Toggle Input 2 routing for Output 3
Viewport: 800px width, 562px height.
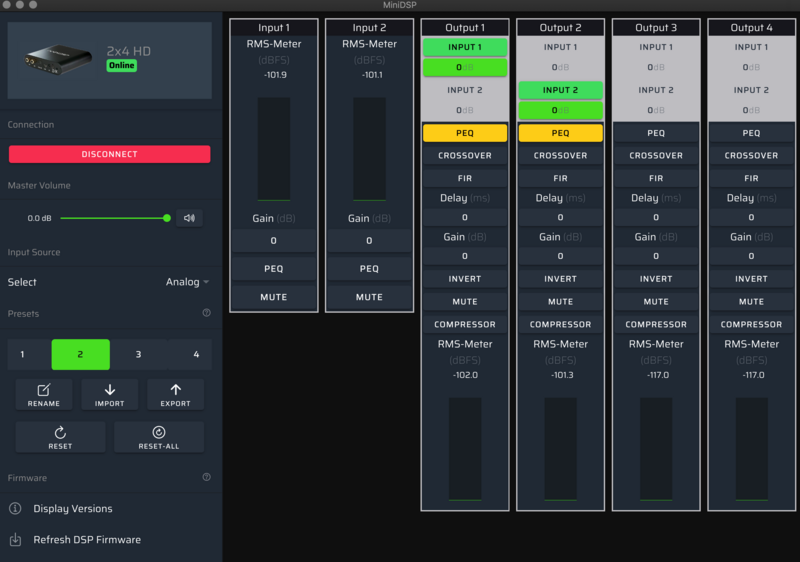(x=656, y=90)
